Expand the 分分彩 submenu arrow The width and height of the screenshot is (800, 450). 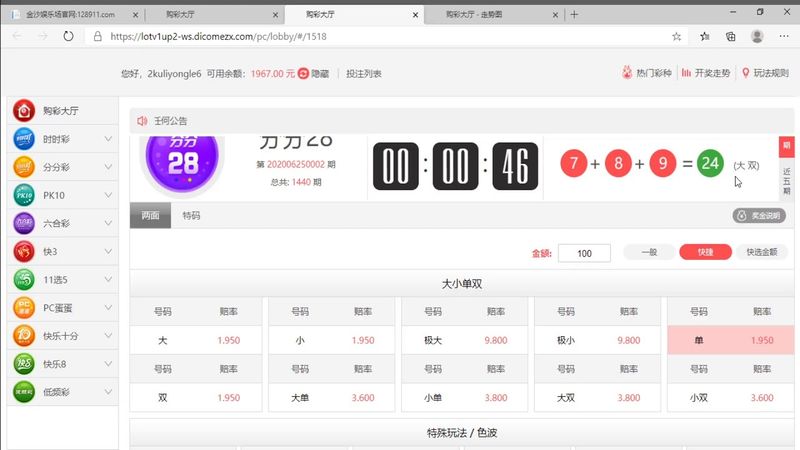click(x=108, y=167)
